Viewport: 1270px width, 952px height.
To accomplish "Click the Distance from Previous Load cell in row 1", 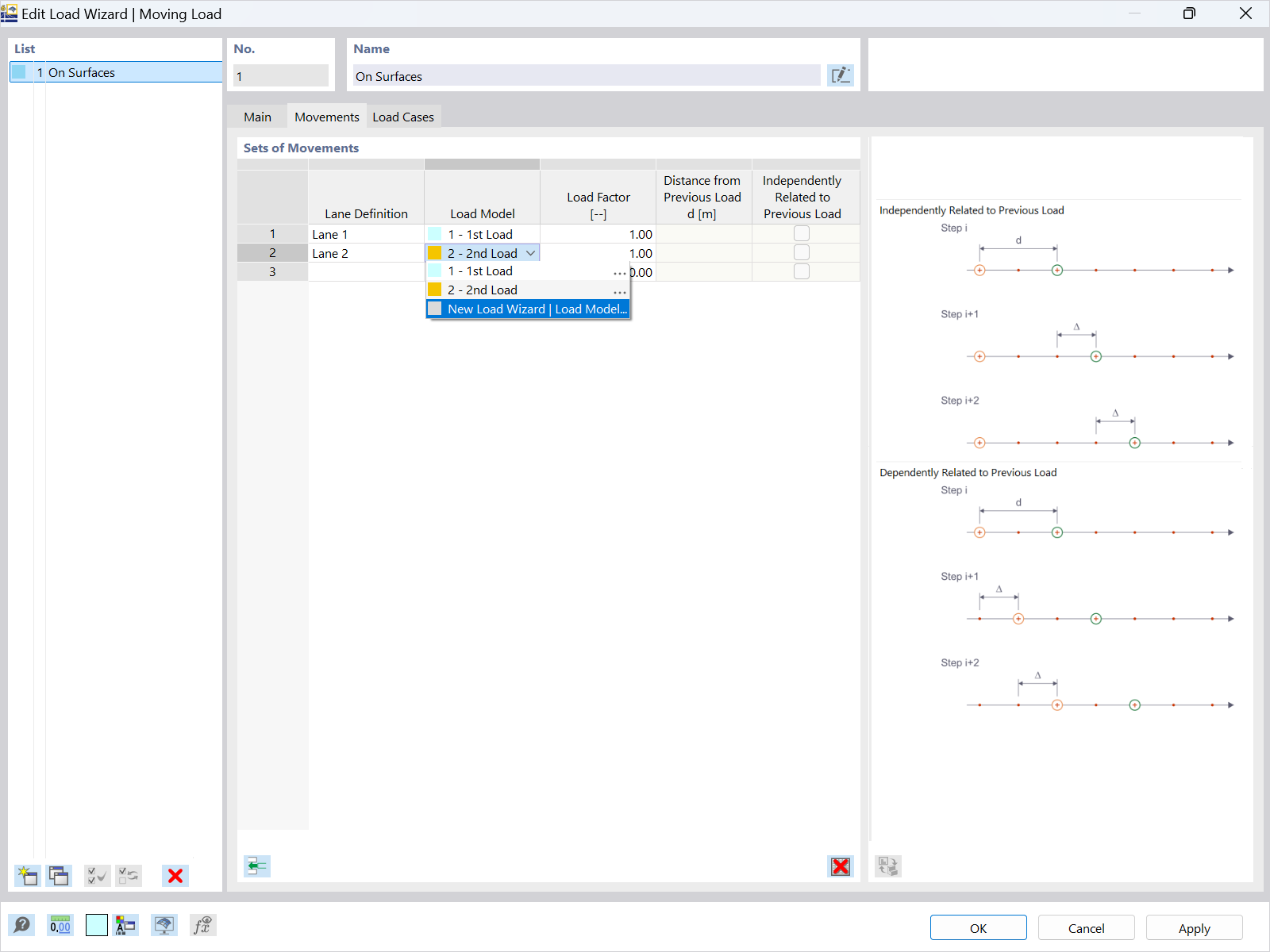I will point(704,234).
